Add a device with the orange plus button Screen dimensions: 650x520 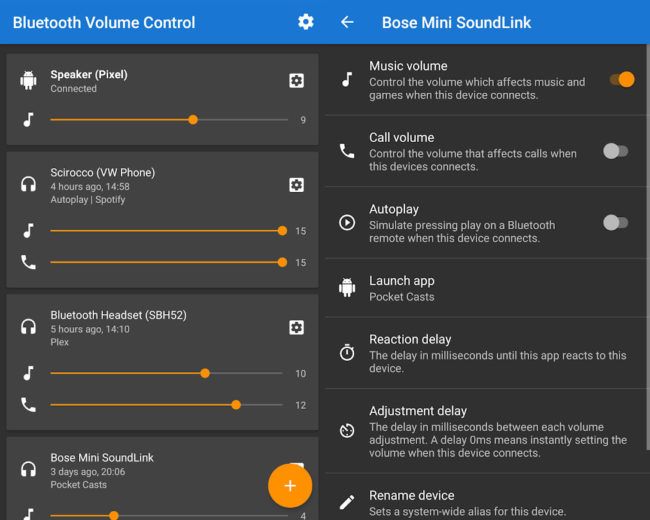point(290,486)
